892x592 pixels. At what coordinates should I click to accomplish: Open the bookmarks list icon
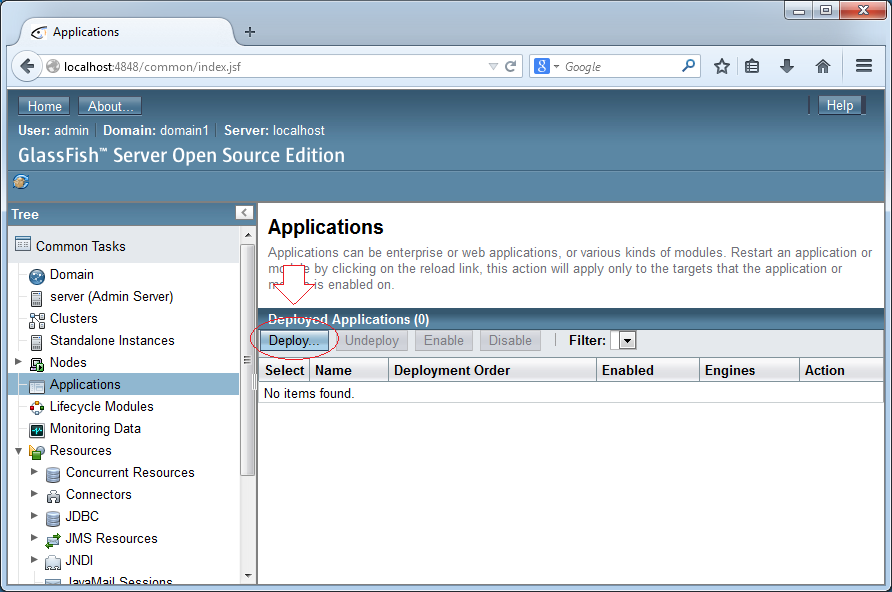pos(752,67)
